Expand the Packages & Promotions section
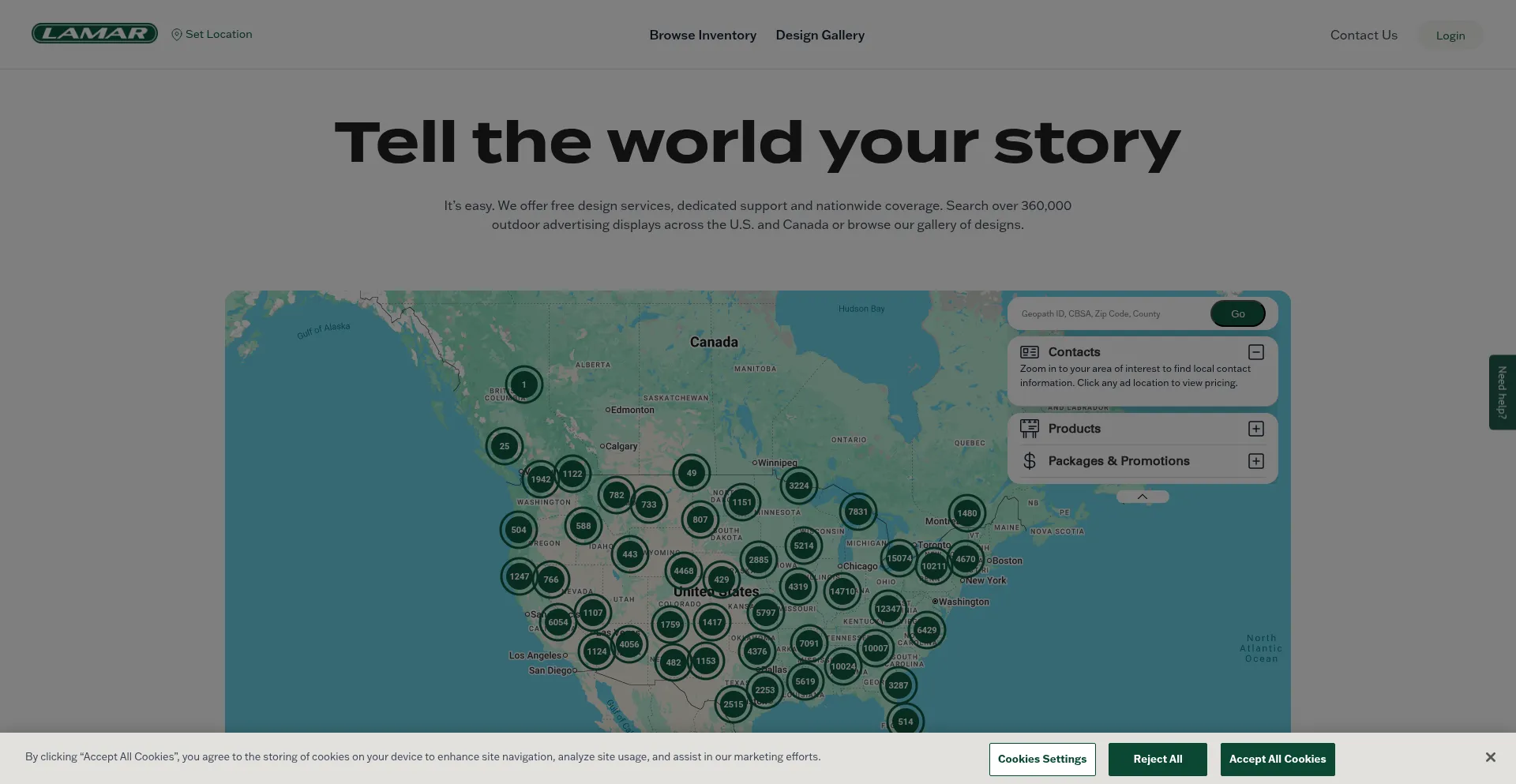Image resolution: width=1516 pixels, height=784 pixels. [x=1255, y=461]
